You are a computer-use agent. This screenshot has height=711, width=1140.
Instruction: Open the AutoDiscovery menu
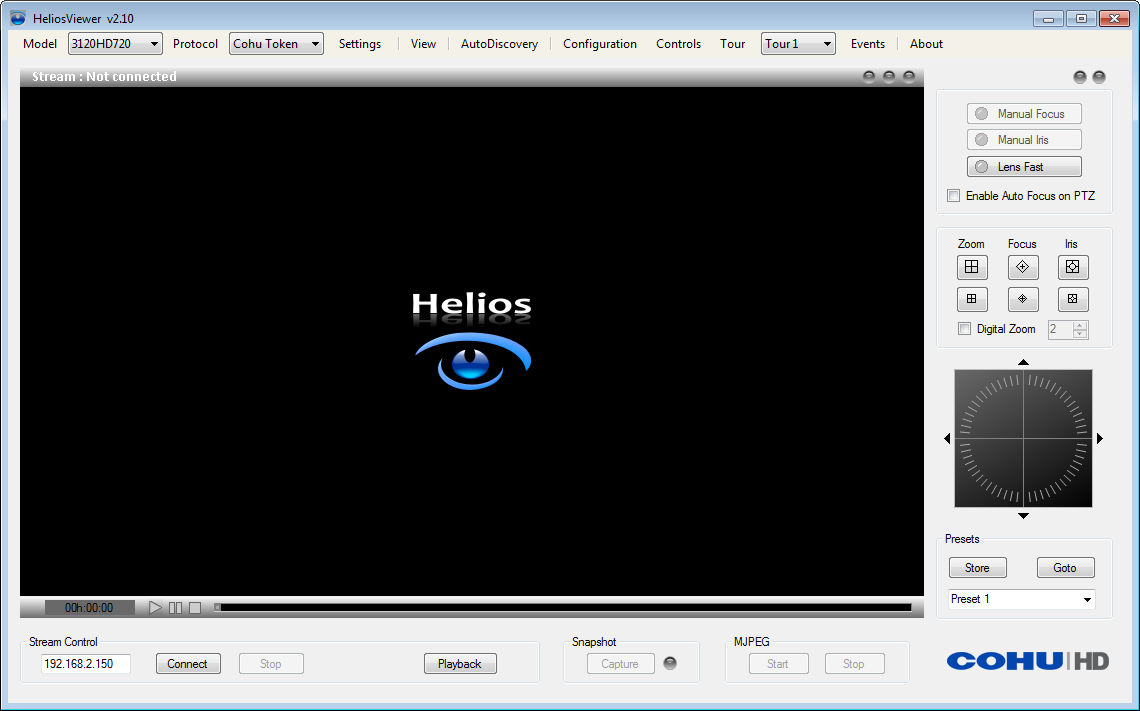coord(499,44)
